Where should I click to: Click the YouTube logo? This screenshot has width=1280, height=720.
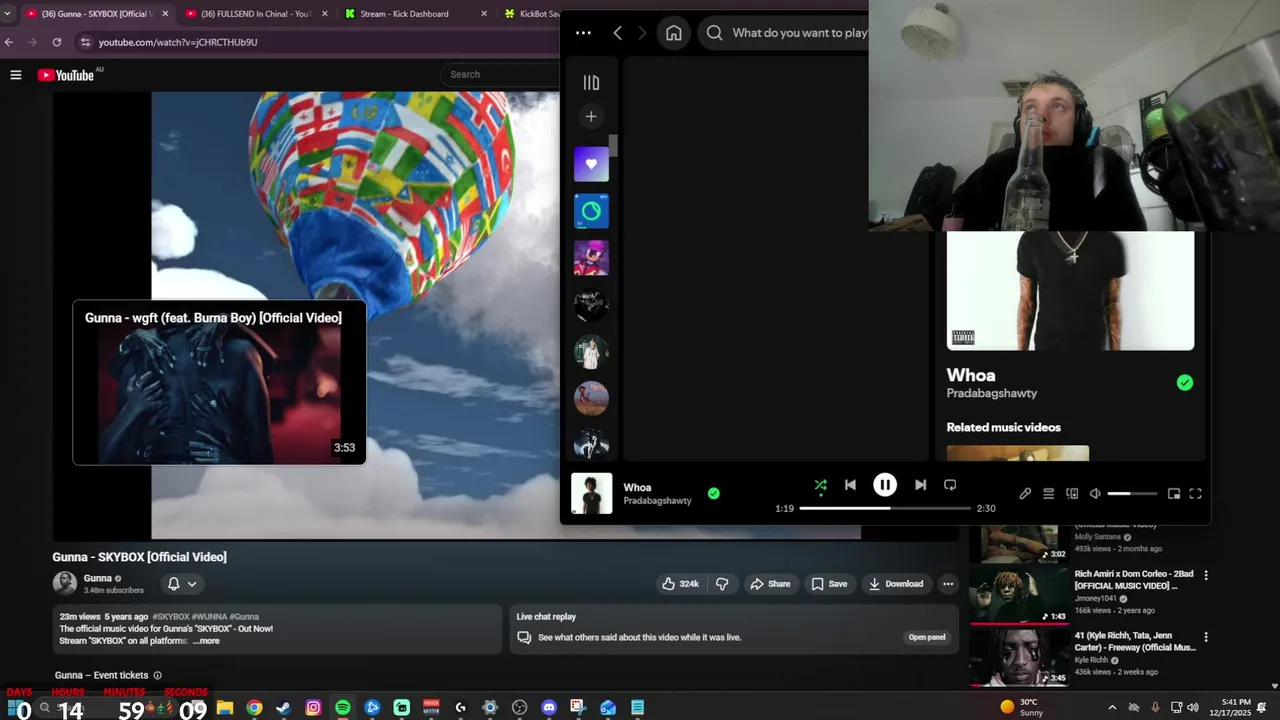(66, 75)
